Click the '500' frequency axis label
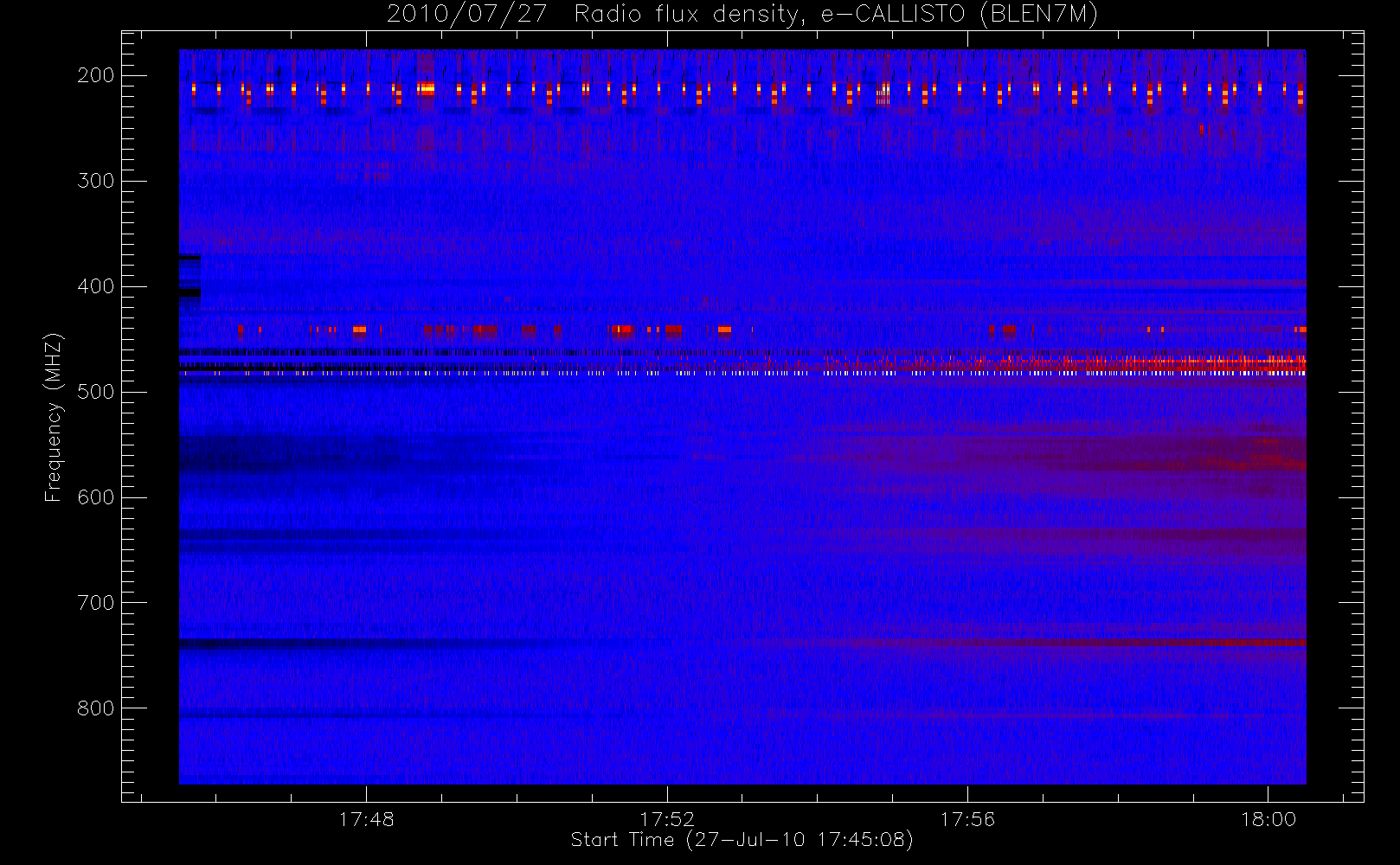 pyautogui.click(x=96, y=392)
